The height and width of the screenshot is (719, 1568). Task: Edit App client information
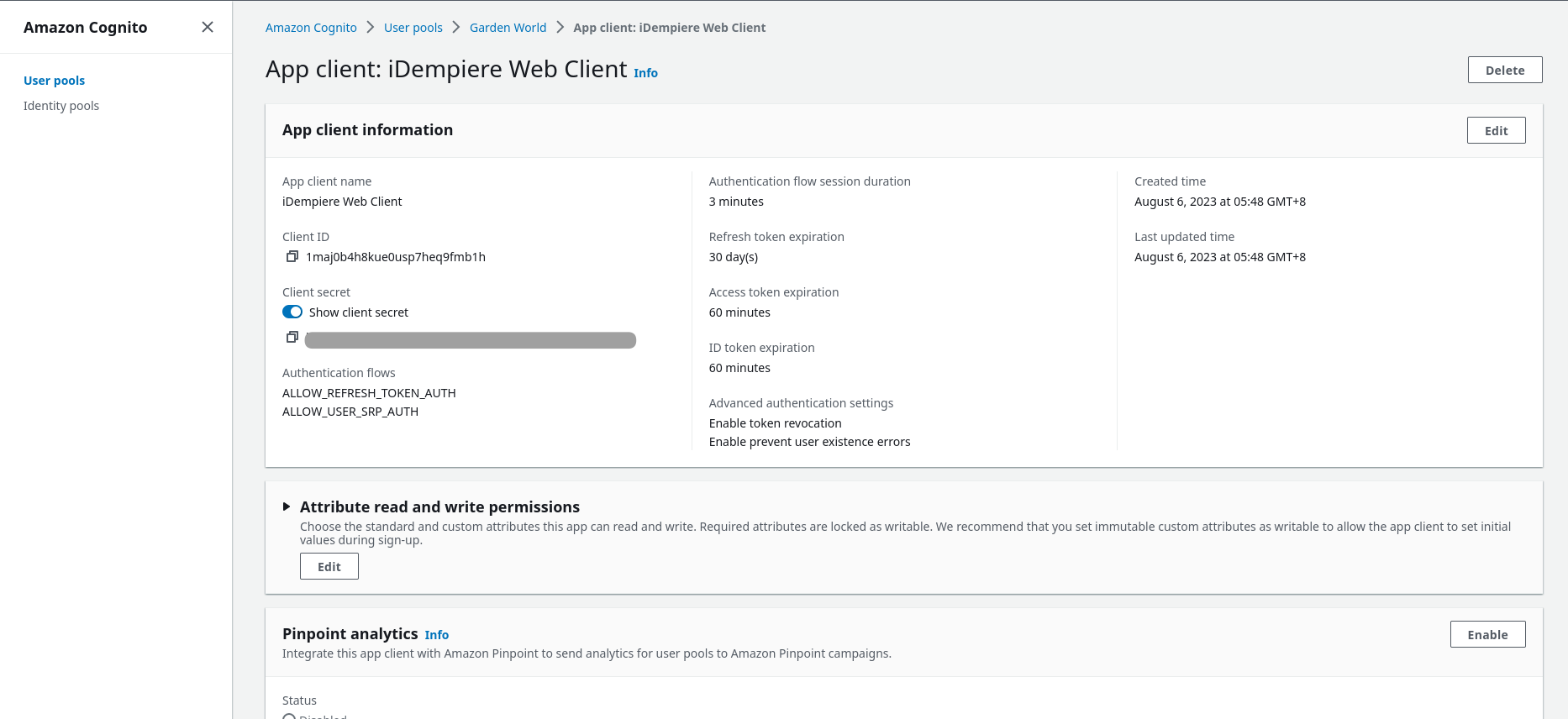[x=1496, y=130]
